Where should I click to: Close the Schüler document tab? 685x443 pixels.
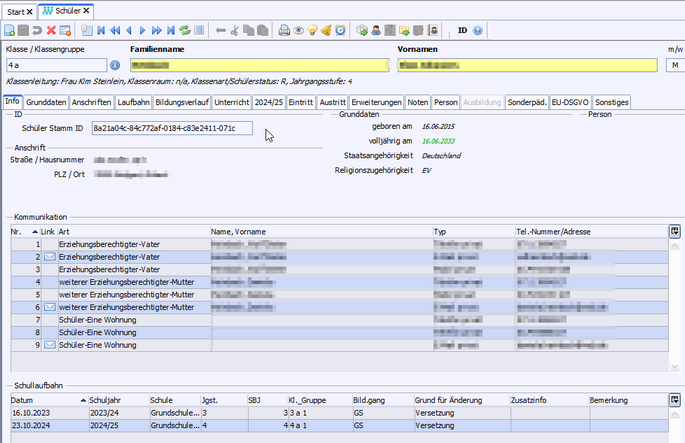pos(88,10)
